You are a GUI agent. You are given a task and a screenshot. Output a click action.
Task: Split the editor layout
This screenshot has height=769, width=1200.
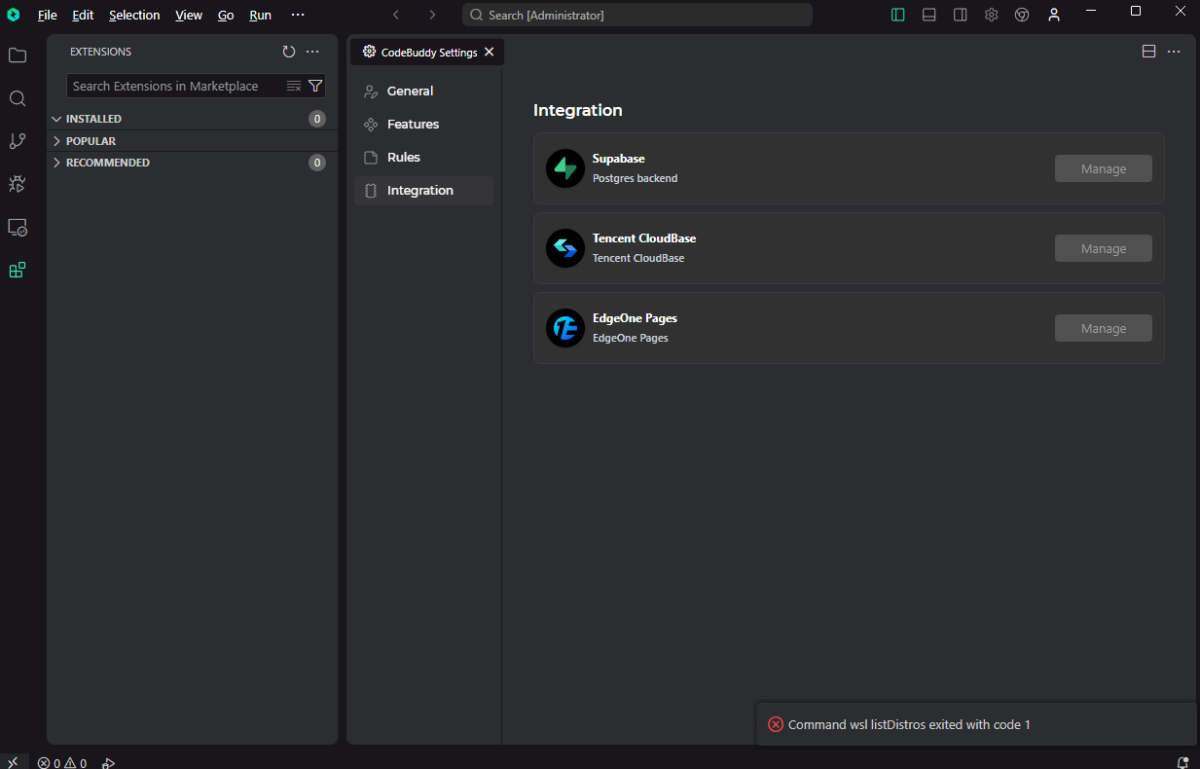(x=1149, y=52)
